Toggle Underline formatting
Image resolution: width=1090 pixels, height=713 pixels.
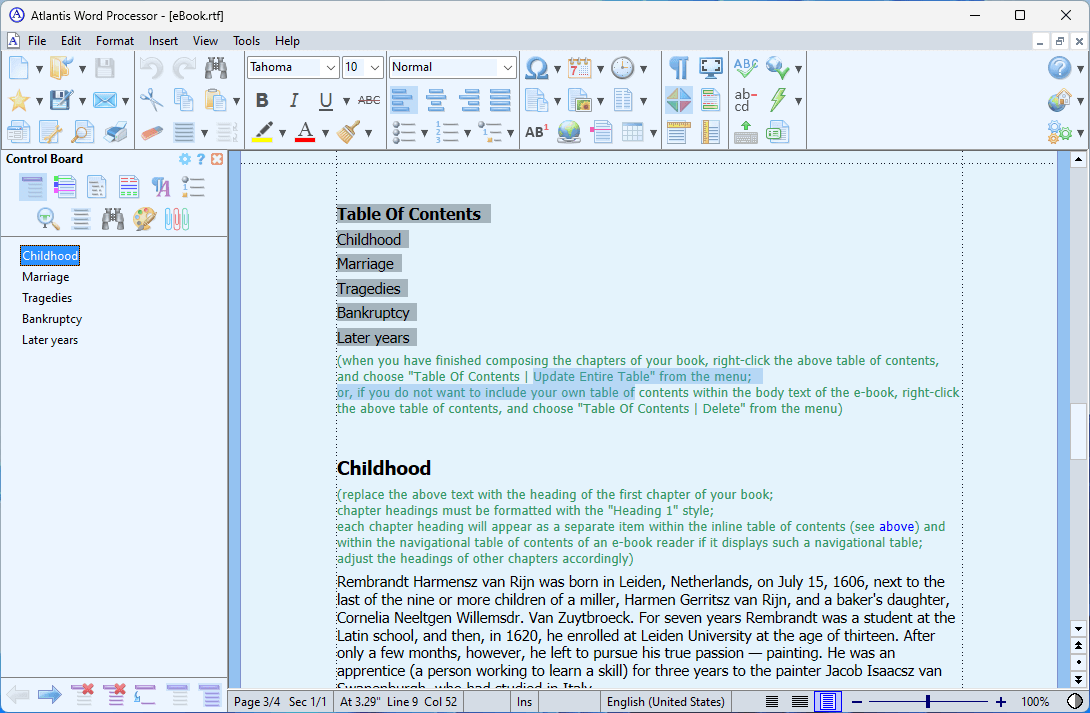326,100
